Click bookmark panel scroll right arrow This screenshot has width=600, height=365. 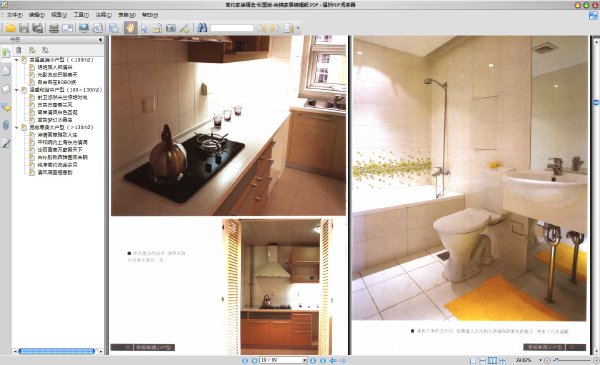[101, 351]
